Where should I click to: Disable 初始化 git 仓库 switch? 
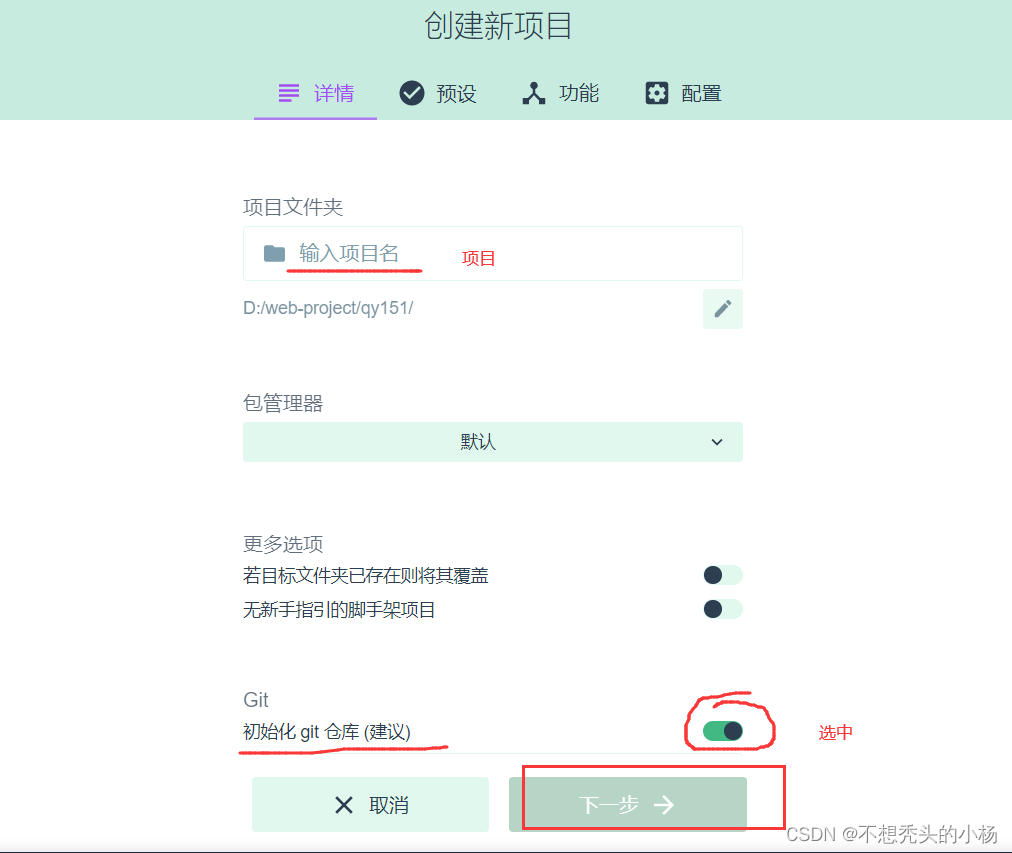[x=723, y=731]
